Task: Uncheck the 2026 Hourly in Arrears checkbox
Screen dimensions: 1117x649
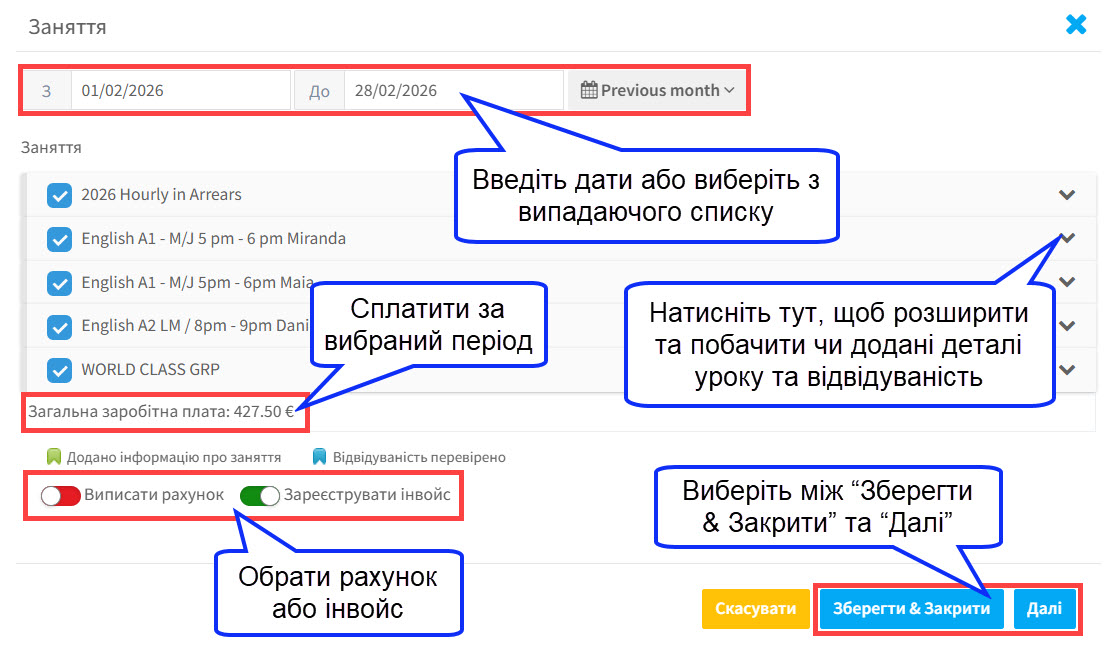Action: coord(59,195)
